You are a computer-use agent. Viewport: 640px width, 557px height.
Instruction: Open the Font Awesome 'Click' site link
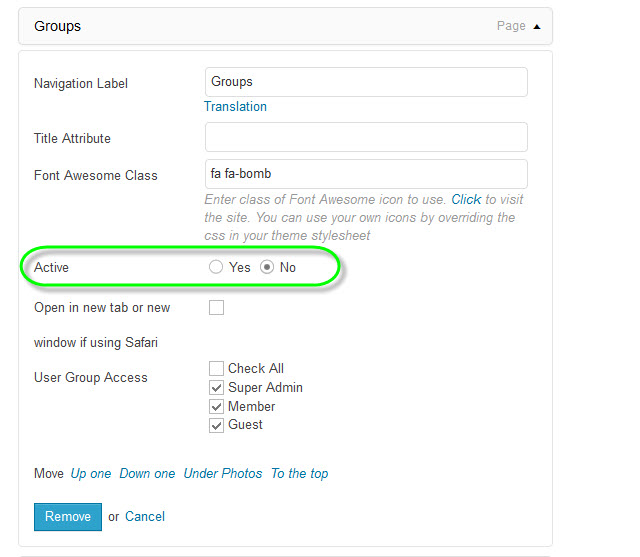[466, 199]
